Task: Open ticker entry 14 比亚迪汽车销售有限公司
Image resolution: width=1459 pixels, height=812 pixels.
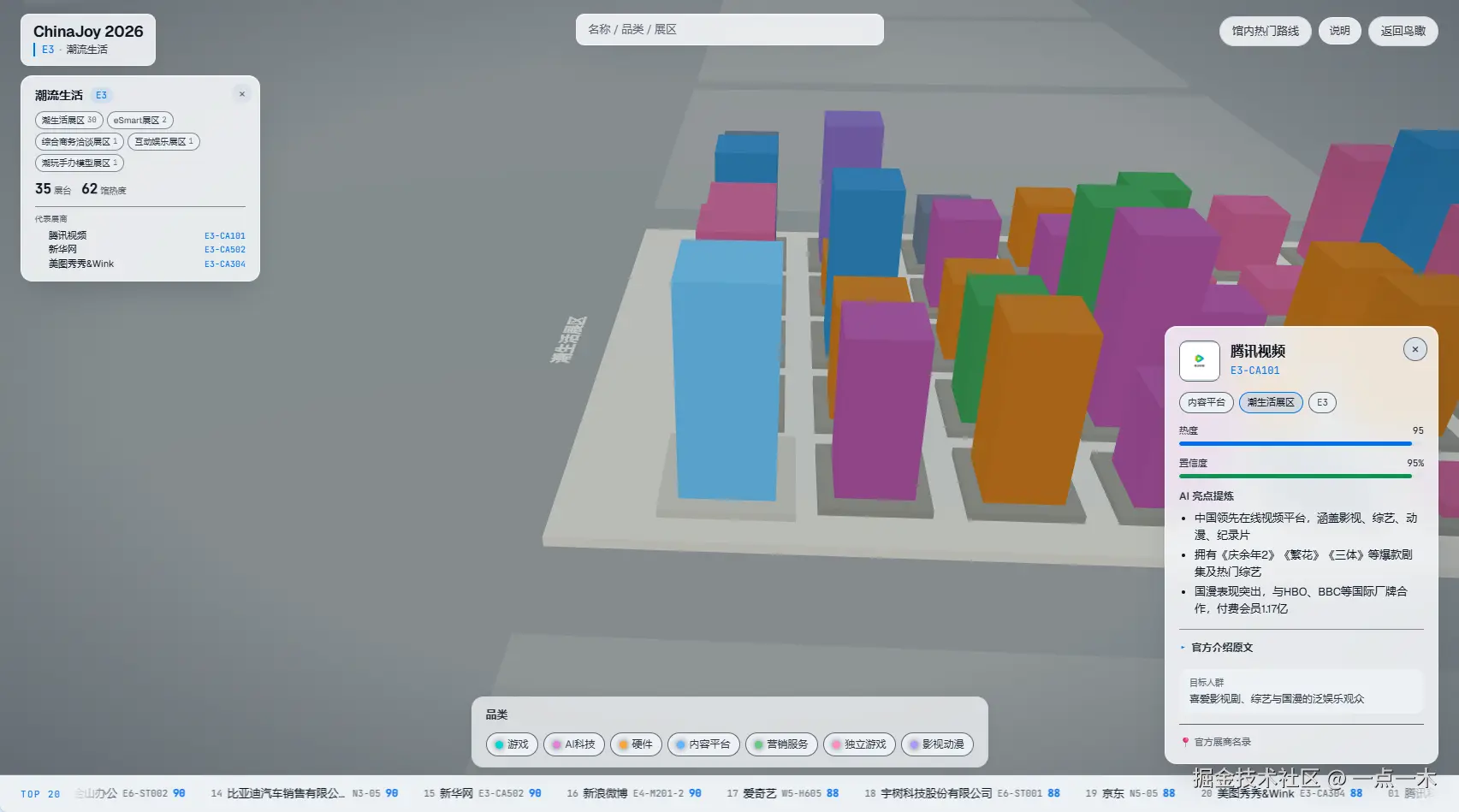Action: 304,794
